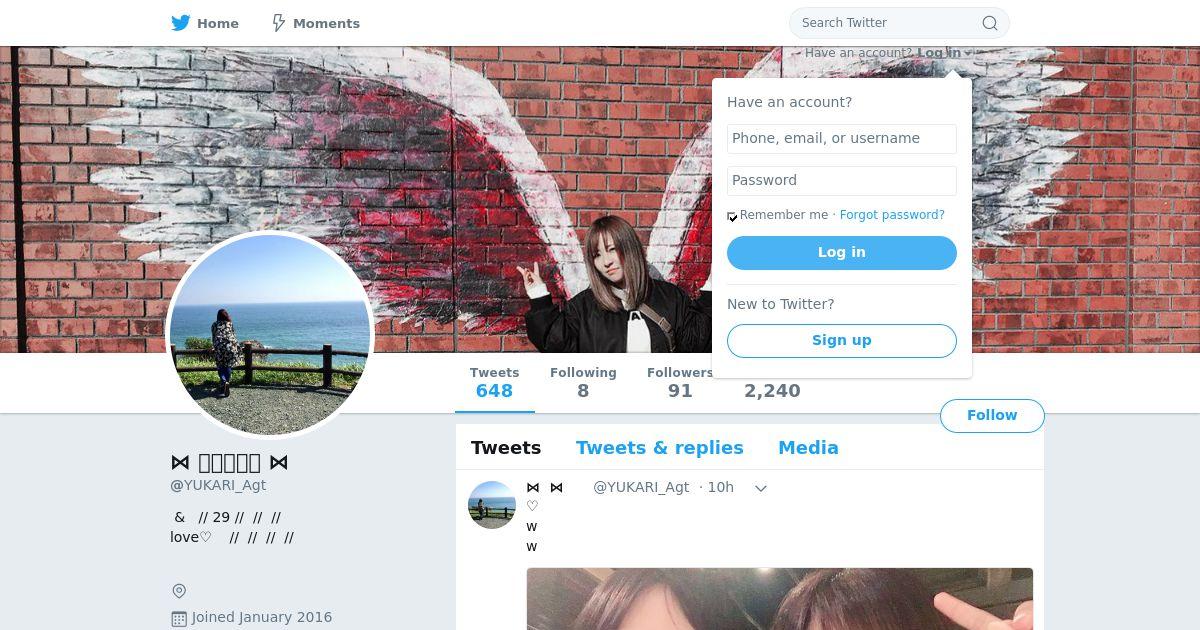Switch to the Tweets & replies tab

660,448
